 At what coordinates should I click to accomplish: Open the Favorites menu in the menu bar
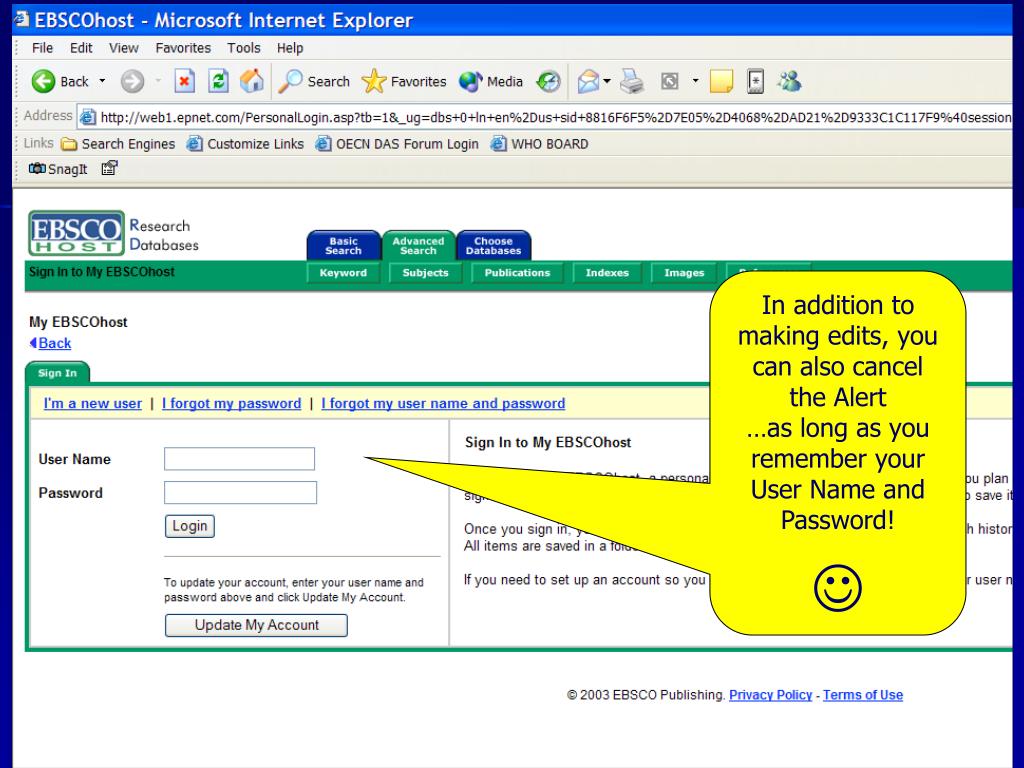point(183,48)
